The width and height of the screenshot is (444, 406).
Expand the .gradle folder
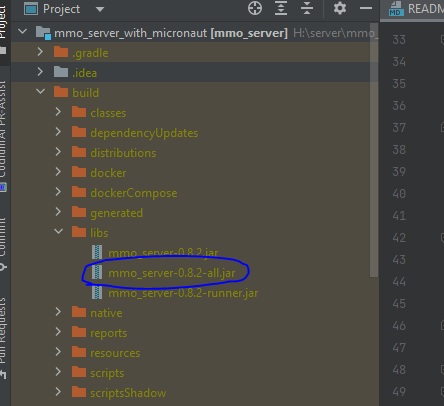[x=40, y=52]
